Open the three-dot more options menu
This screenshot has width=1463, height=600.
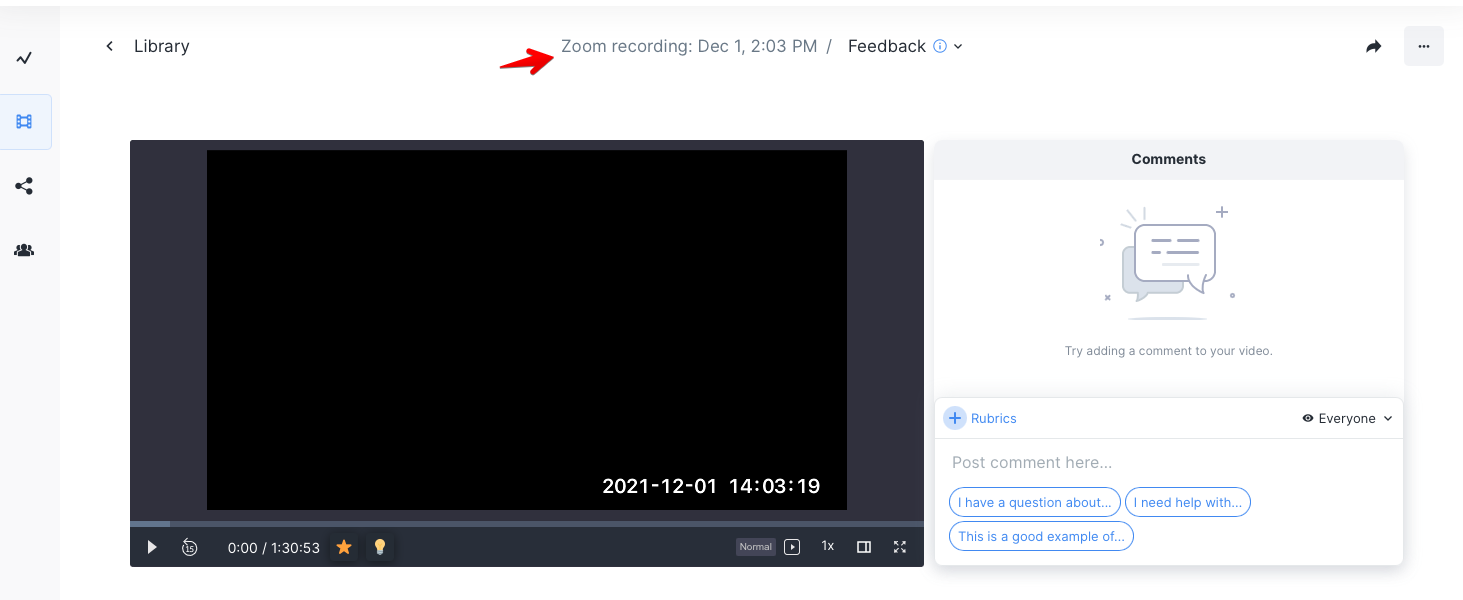click(1423, 47)
